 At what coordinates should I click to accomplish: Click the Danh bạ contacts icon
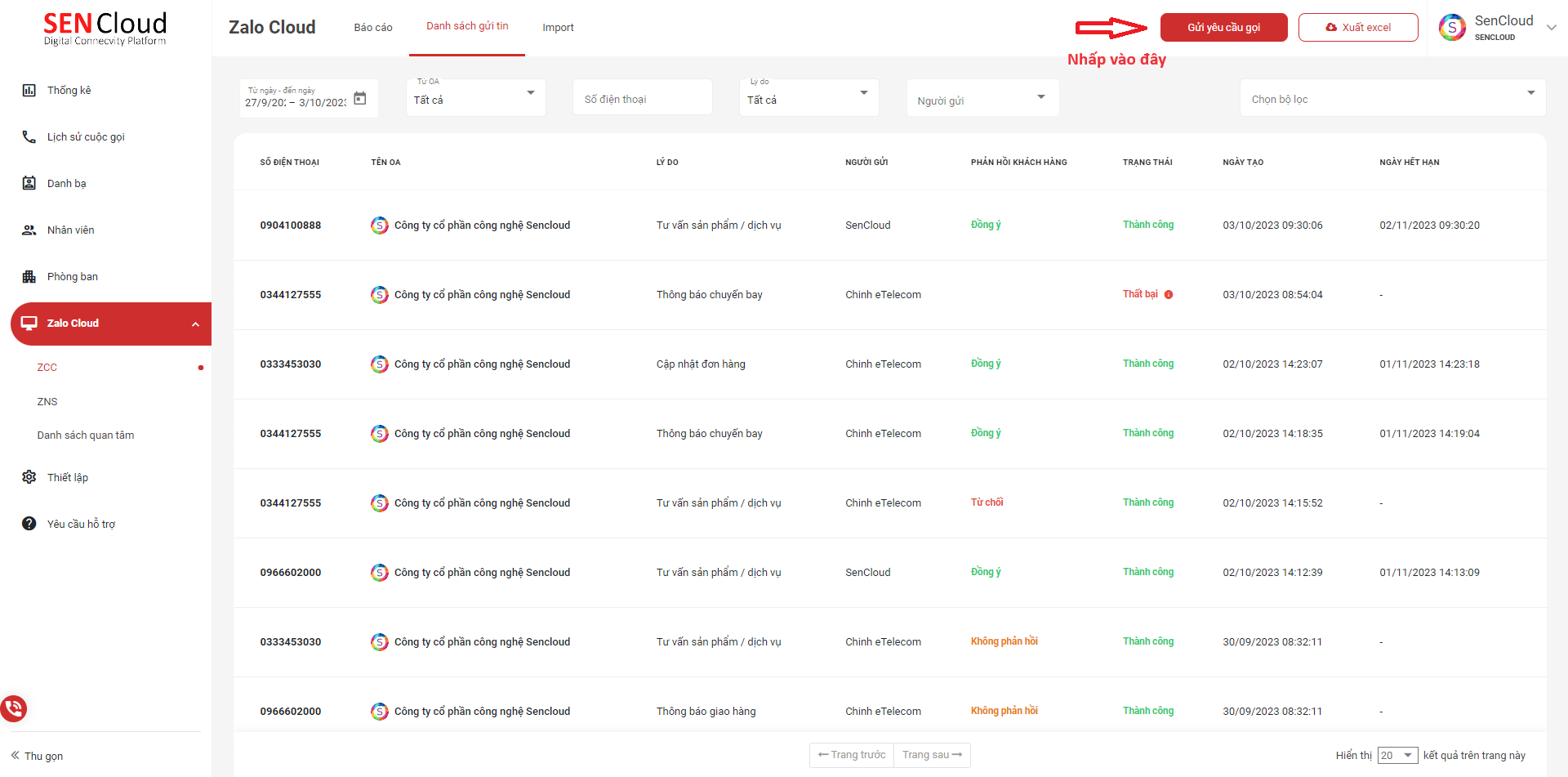[x=29, y=184]
